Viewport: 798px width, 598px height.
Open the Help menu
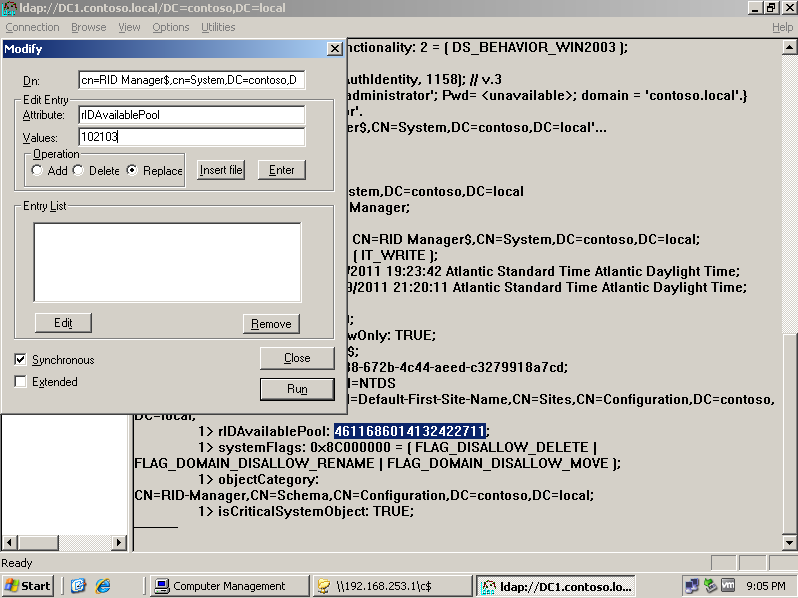tap(782, 27)
